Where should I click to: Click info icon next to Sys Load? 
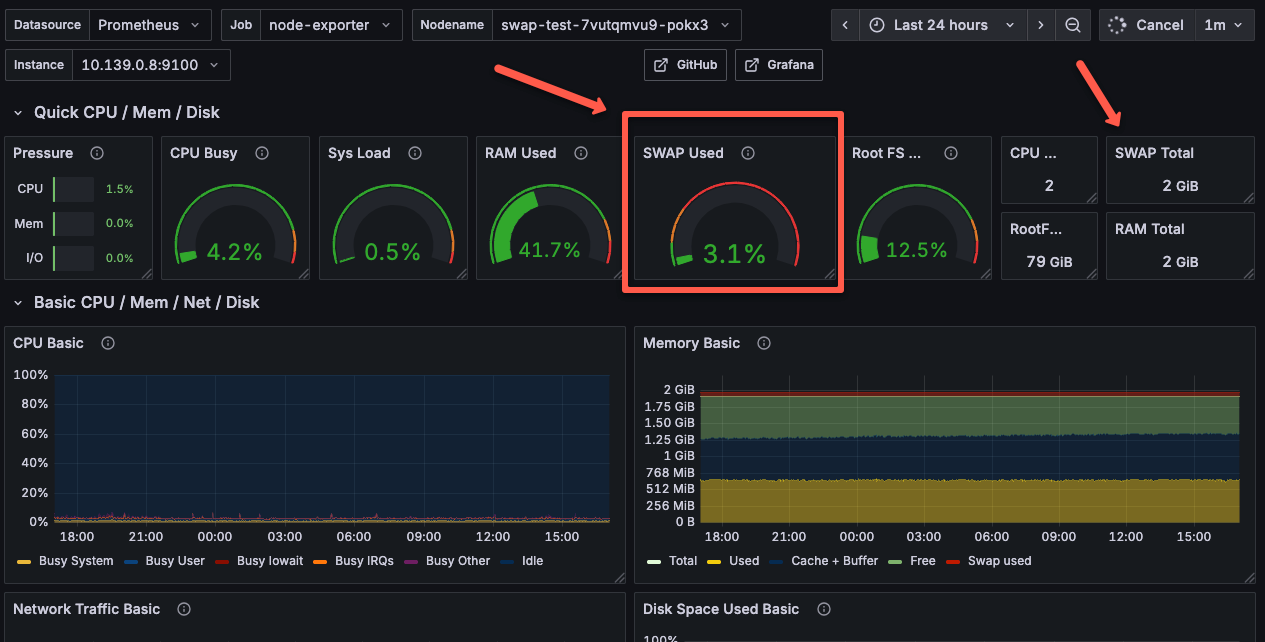coord(415,153)
